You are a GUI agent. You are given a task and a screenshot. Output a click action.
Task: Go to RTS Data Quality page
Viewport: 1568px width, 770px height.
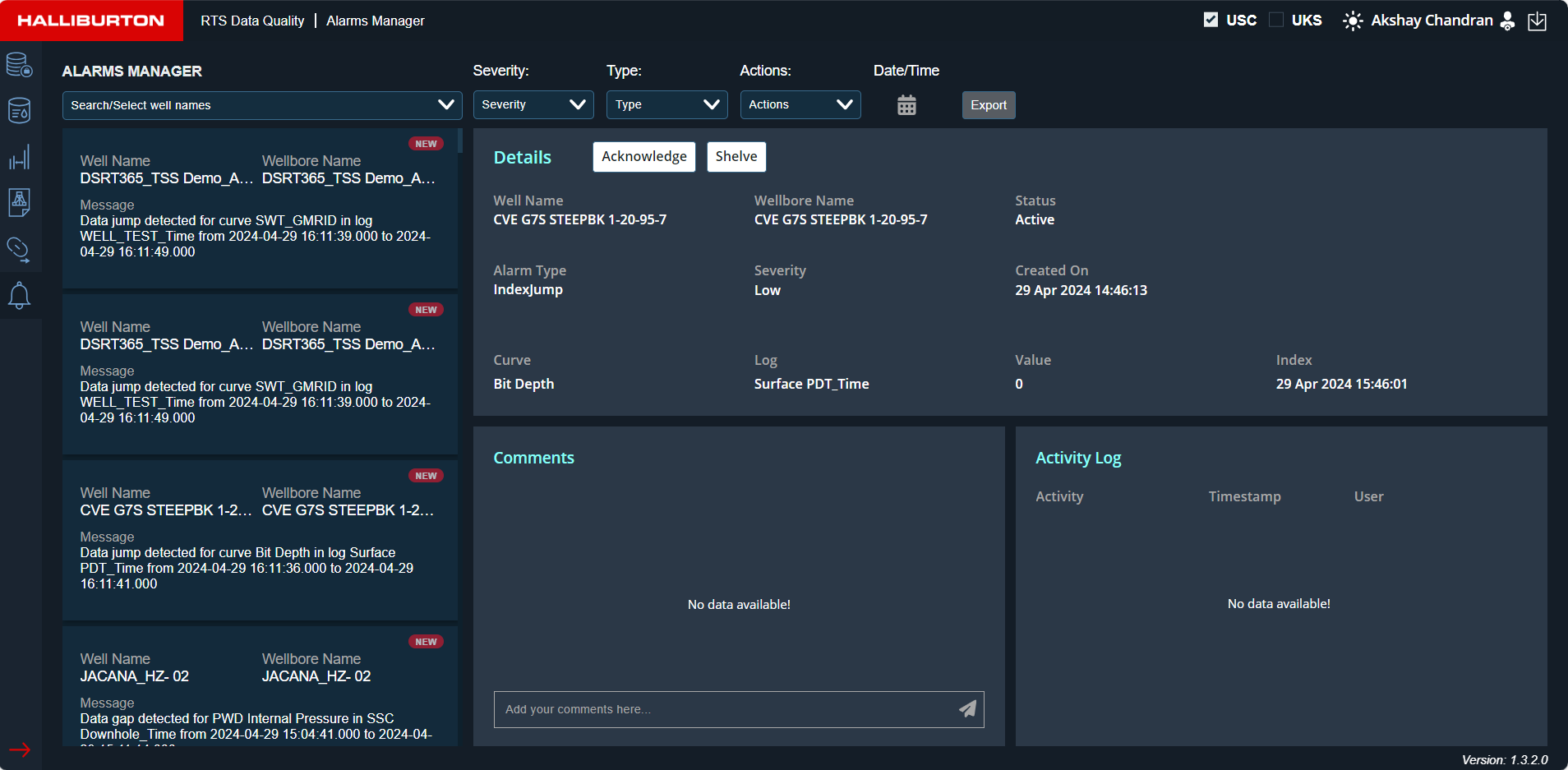pyautogui.click(x=252, y=21)
